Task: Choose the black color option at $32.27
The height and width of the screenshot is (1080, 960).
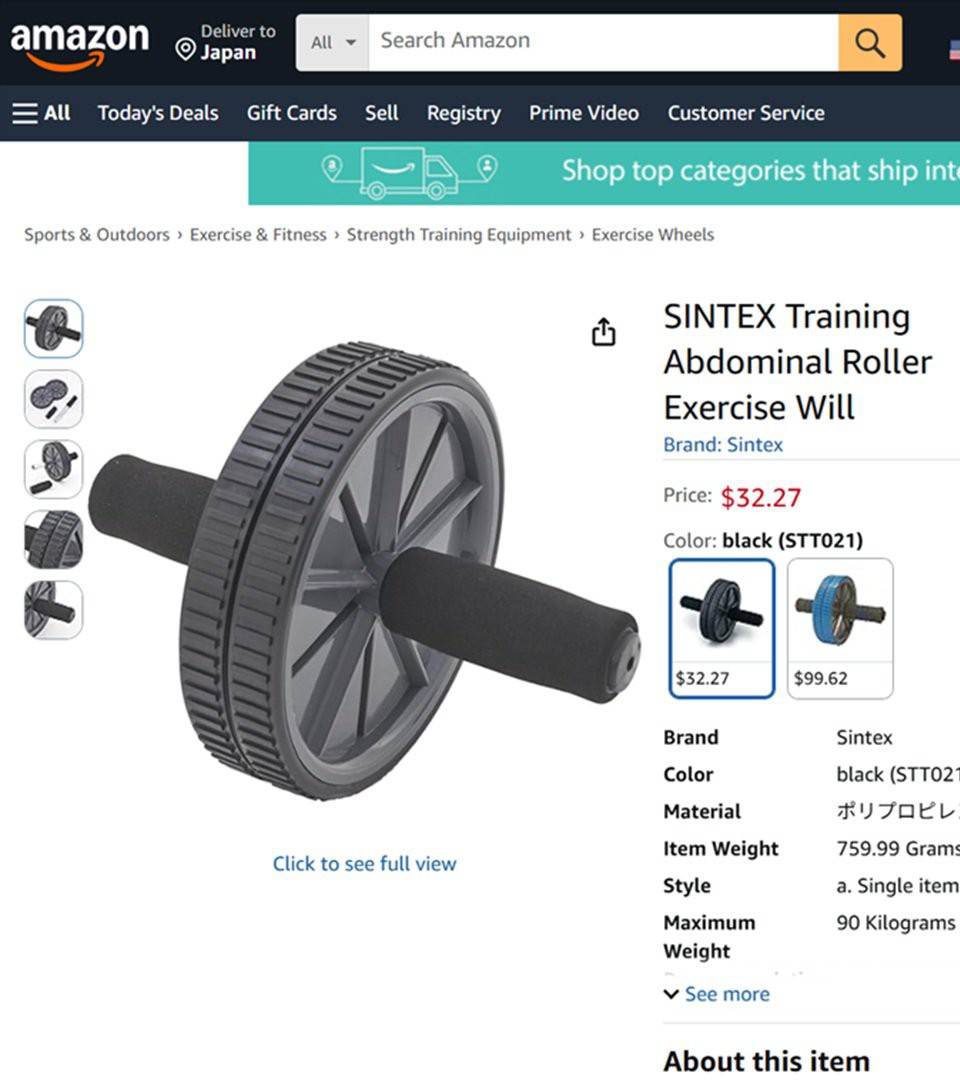Action: pyautogui.click(x=722, y=628)
